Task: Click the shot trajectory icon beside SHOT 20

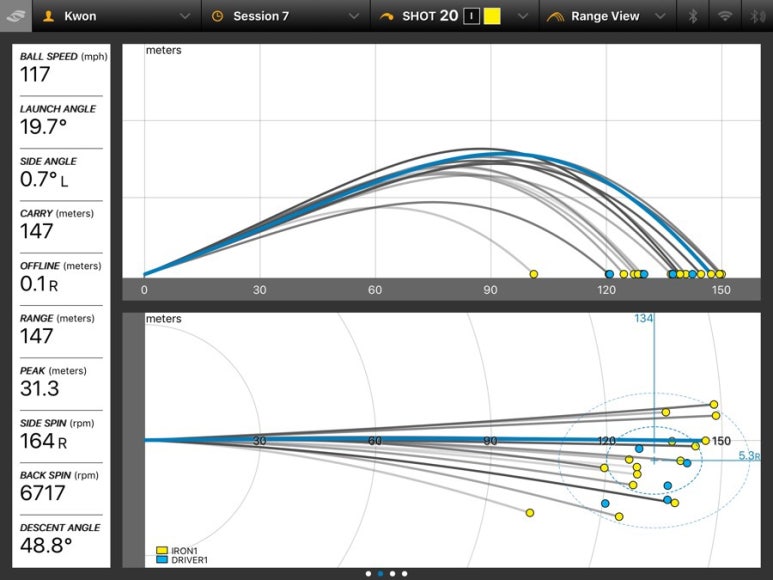Action: point(386,17)
